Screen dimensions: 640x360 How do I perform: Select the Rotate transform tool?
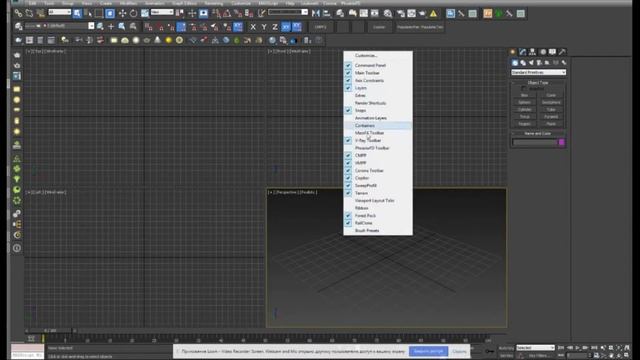133,13
